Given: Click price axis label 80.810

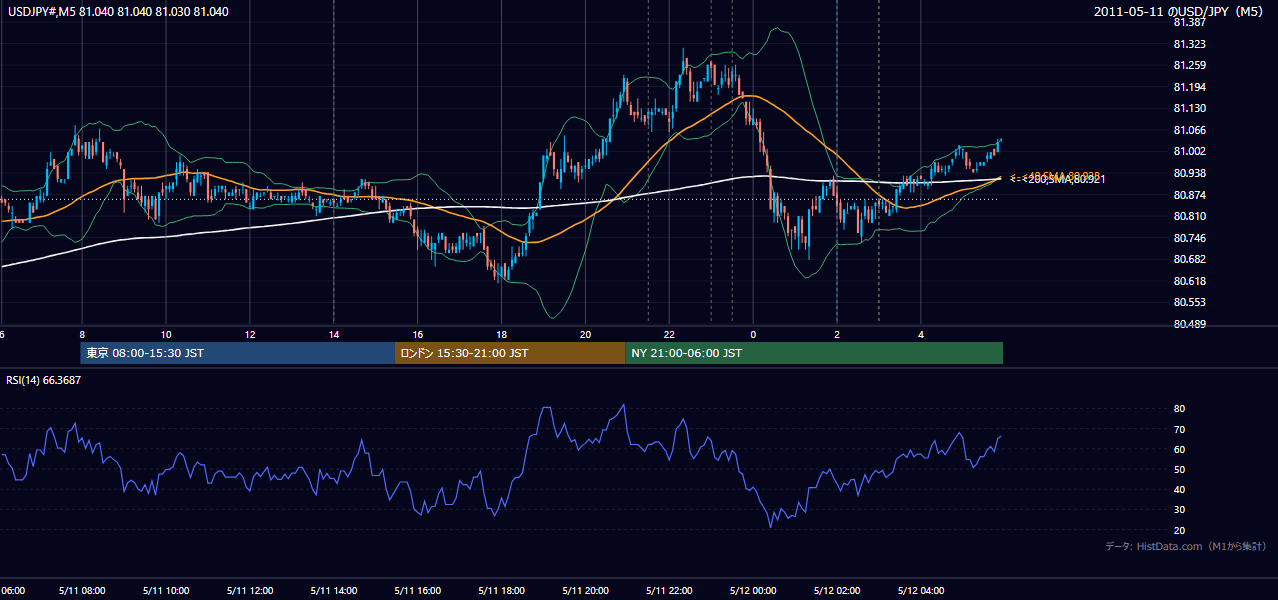Looking at the screenshot, I should tap(1188, 216).
